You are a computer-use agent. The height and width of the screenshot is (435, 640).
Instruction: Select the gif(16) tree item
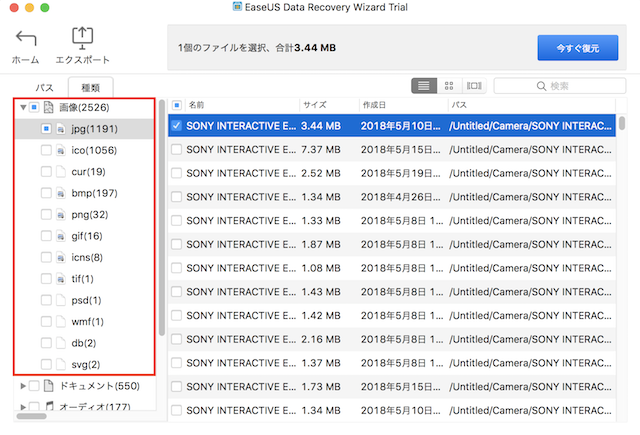[x=87, y=236]
